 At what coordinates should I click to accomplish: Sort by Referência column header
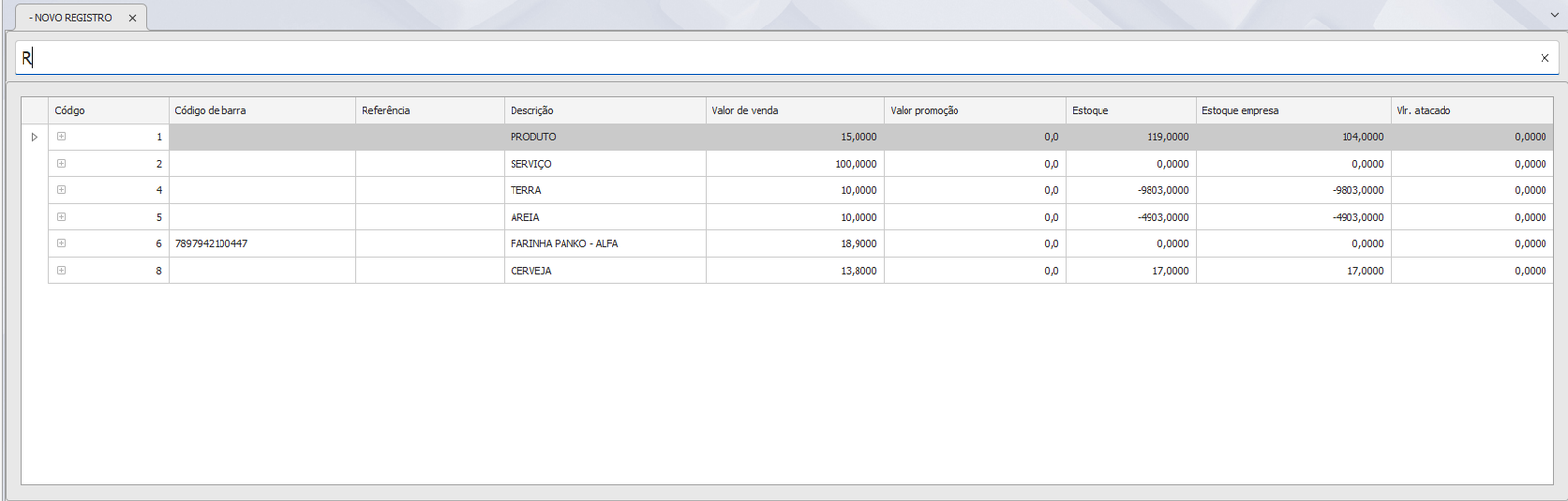[429, 110]
